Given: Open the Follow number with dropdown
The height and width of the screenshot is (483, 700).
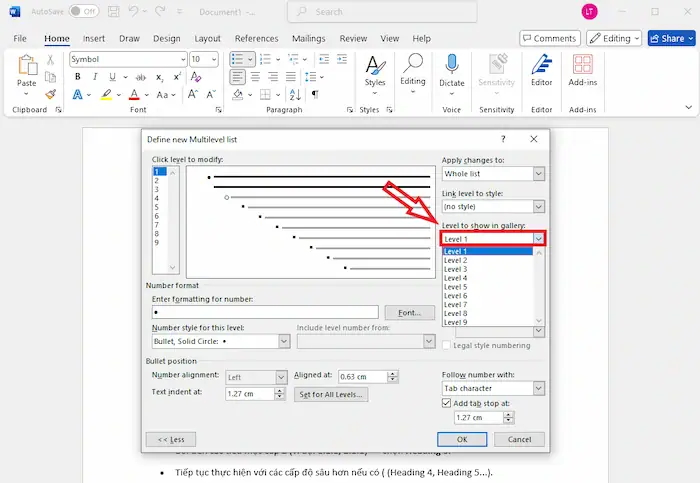Looking at the screenshot, I should pos(539,388).
